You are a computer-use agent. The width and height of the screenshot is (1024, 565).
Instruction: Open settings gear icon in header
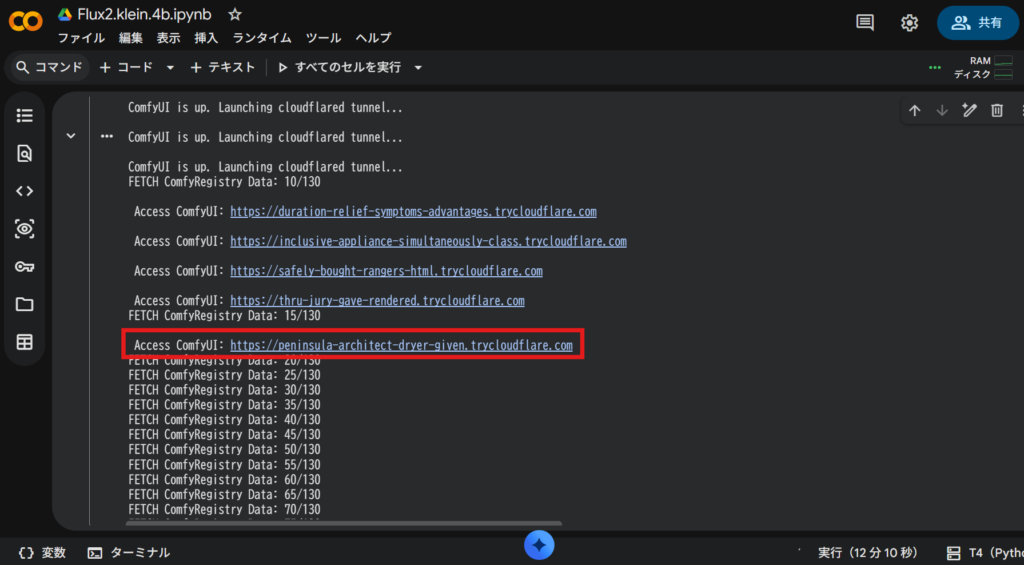(909, 22)
